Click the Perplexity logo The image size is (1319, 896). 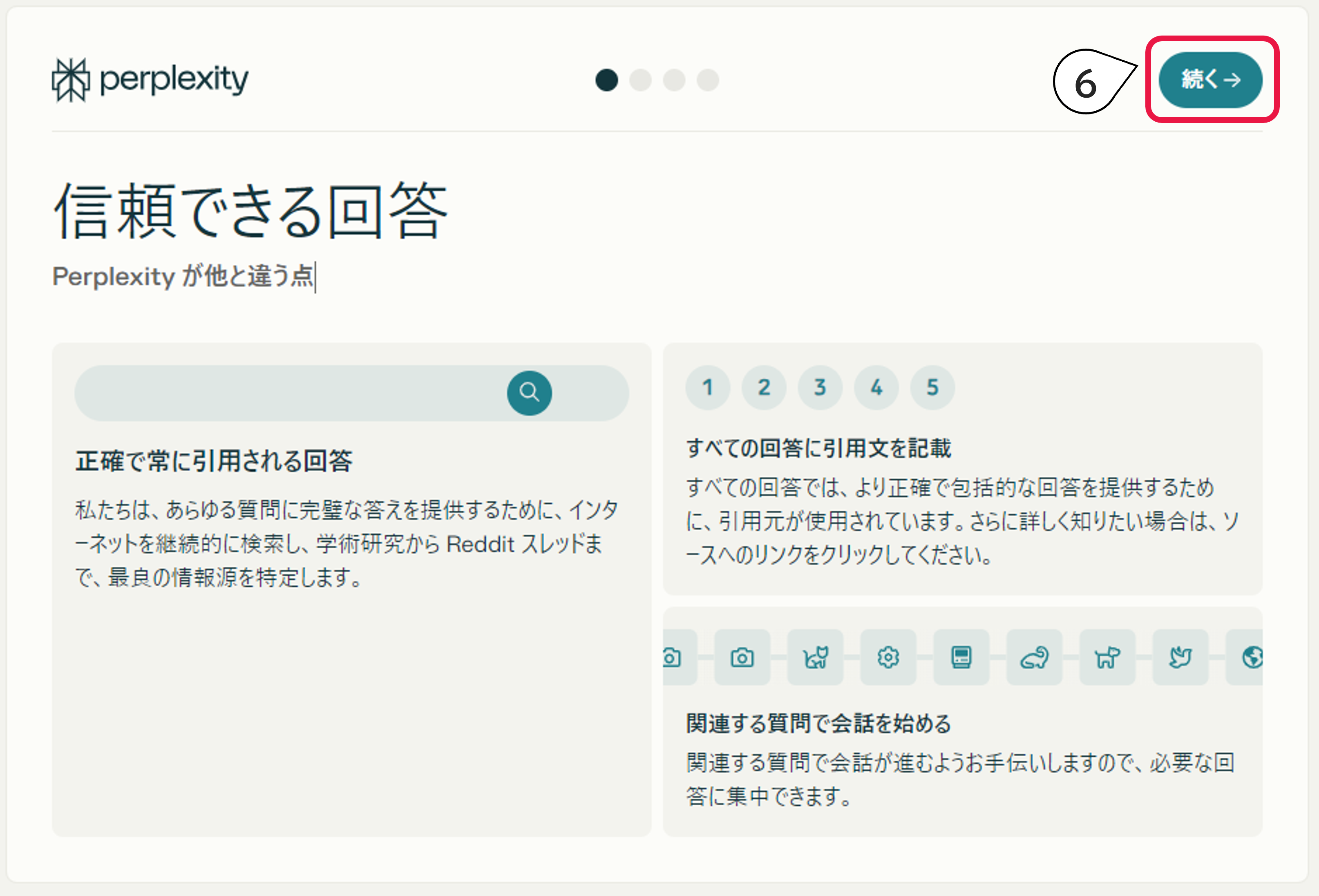click(150, 79)
